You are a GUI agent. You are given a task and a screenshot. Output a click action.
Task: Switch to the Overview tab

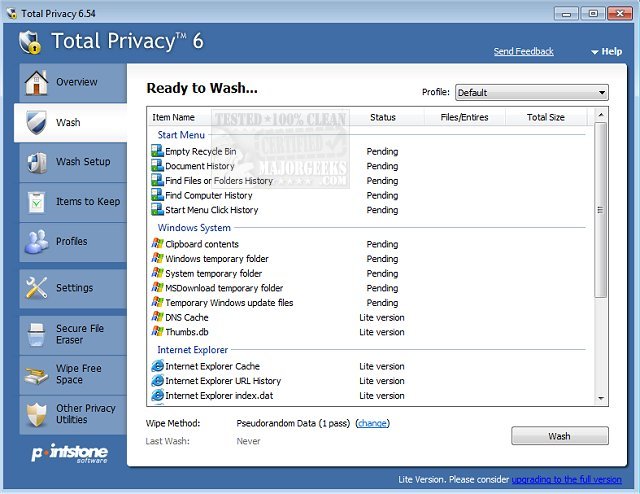(x=73, y=83)
